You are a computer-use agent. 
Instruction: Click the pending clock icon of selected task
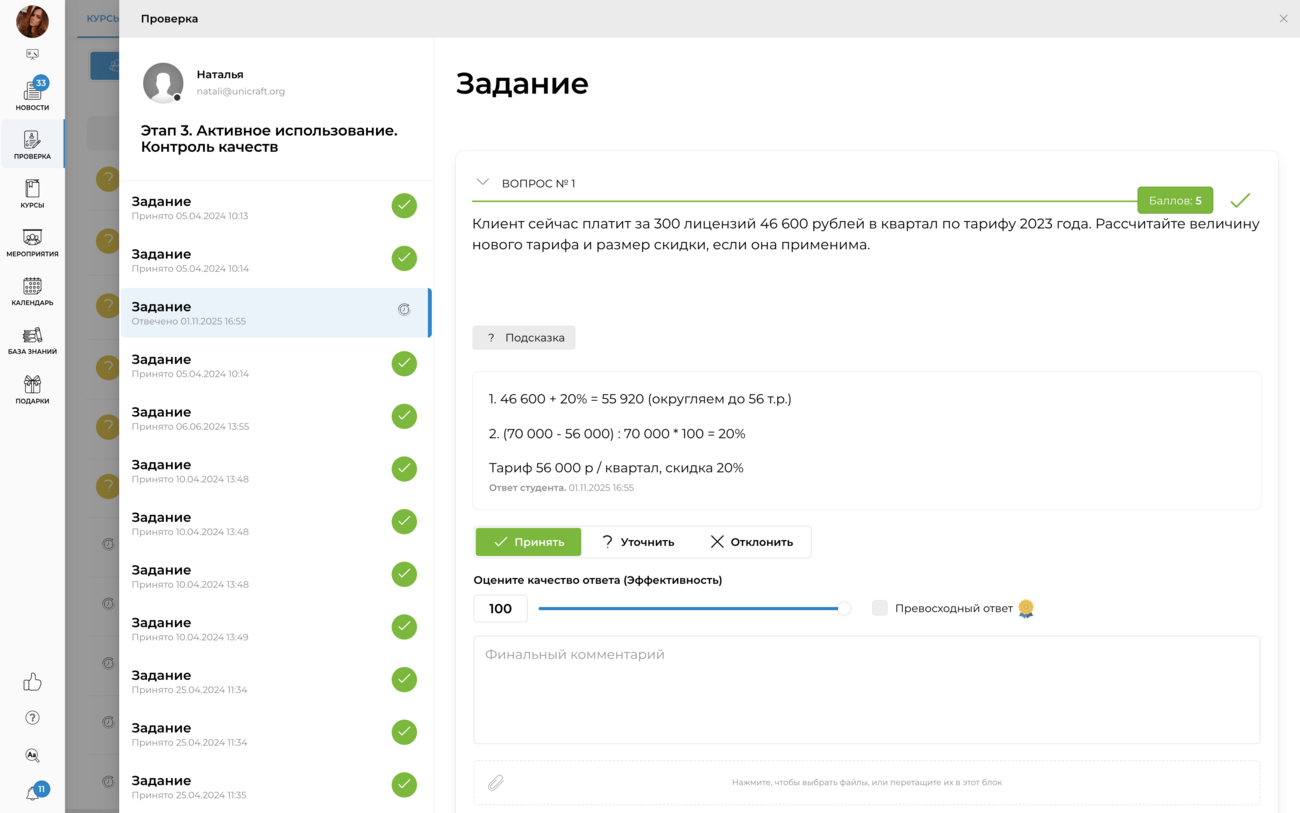coord(404,310)
